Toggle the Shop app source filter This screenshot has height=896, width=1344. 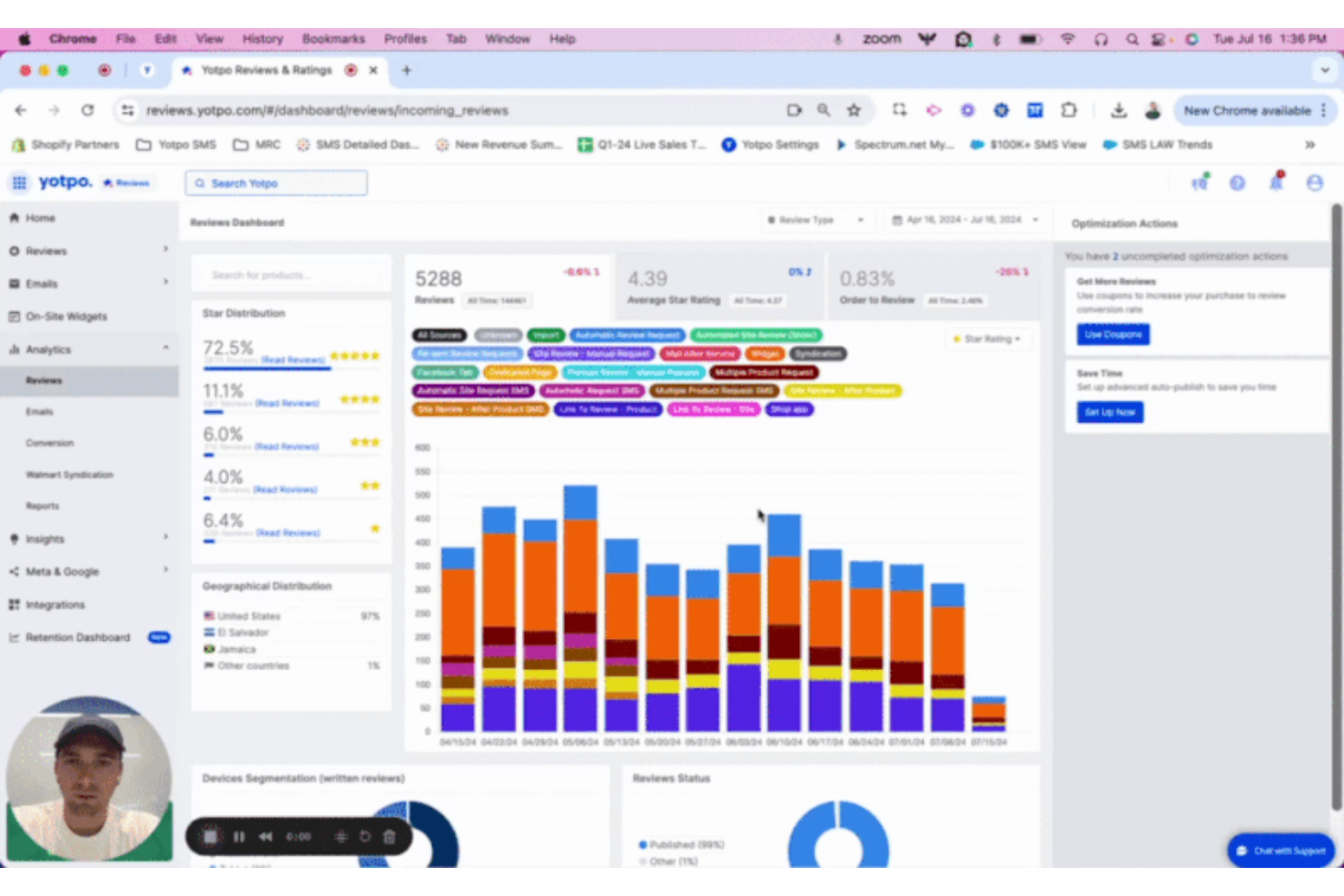pyautogui.click(x=789, y=409)
